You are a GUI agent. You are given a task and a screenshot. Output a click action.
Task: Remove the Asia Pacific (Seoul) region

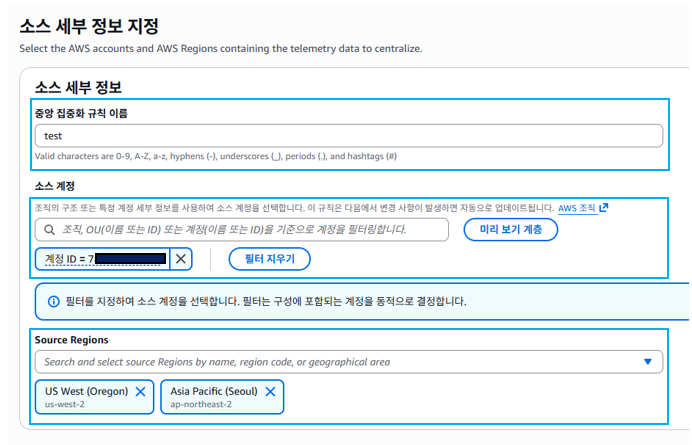point(270,391)
